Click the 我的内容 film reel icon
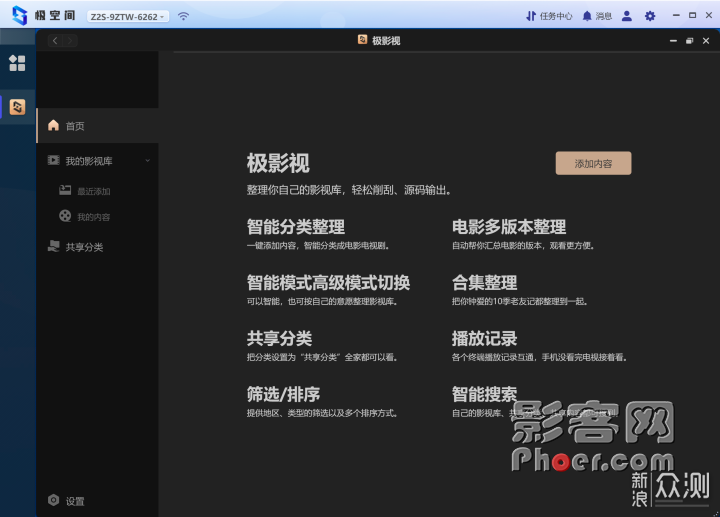Viewport: 720px width, 517px height. point(65,216)
